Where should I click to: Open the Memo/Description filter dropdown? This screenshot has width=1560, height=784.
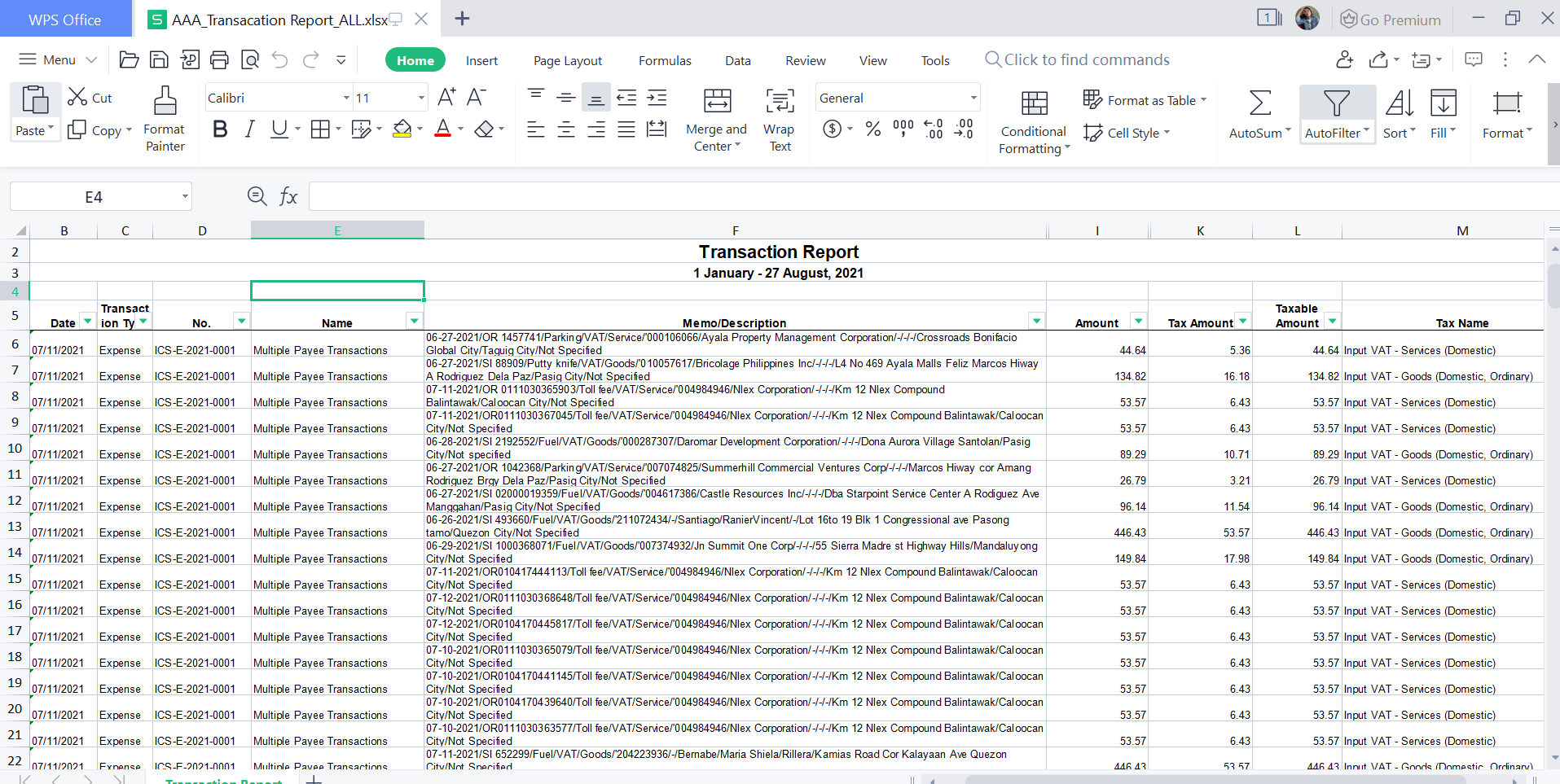tap(1036, 322)
